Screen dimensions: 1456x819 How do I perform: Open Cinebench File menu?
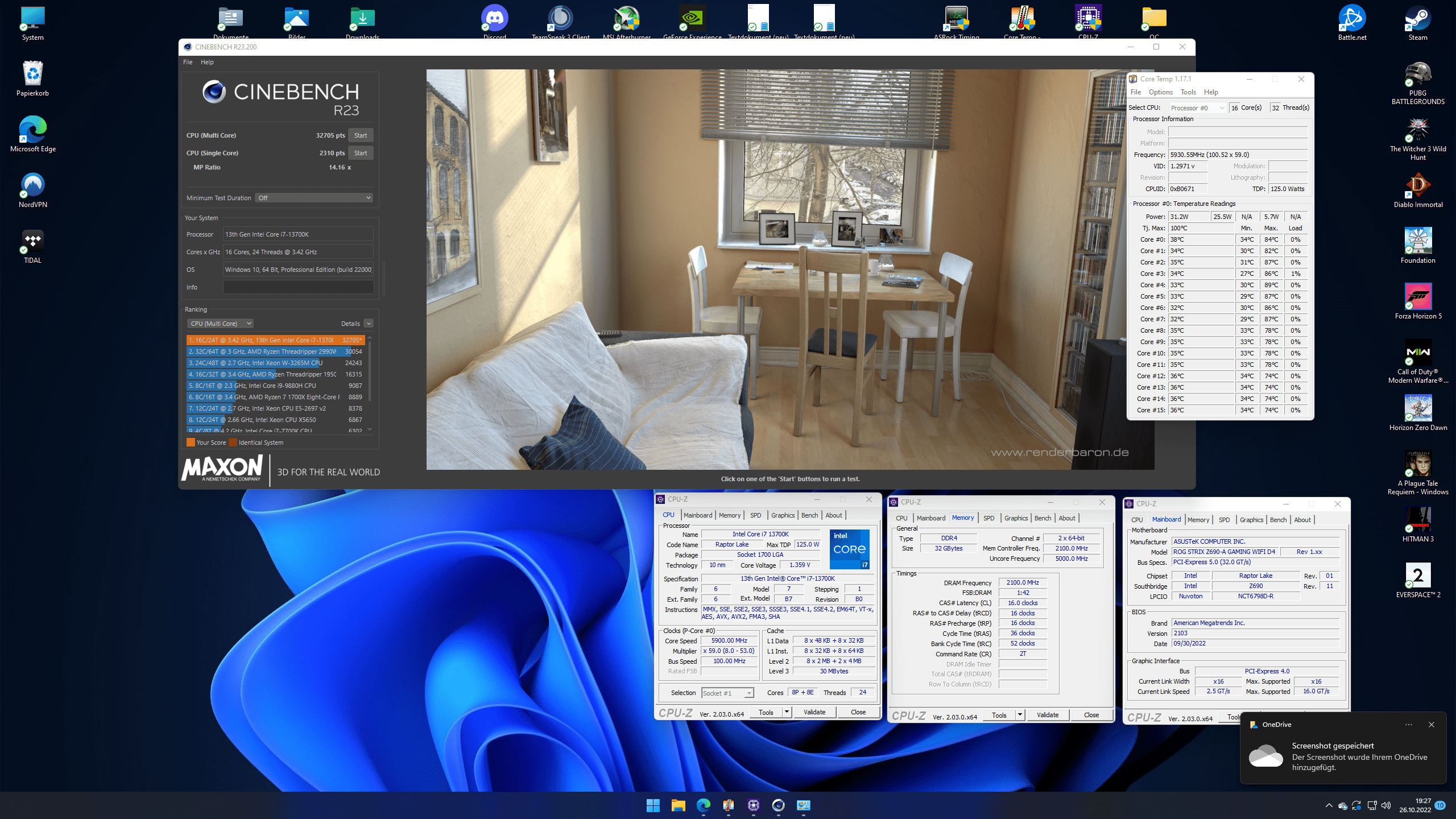click(x=188, y=62)
